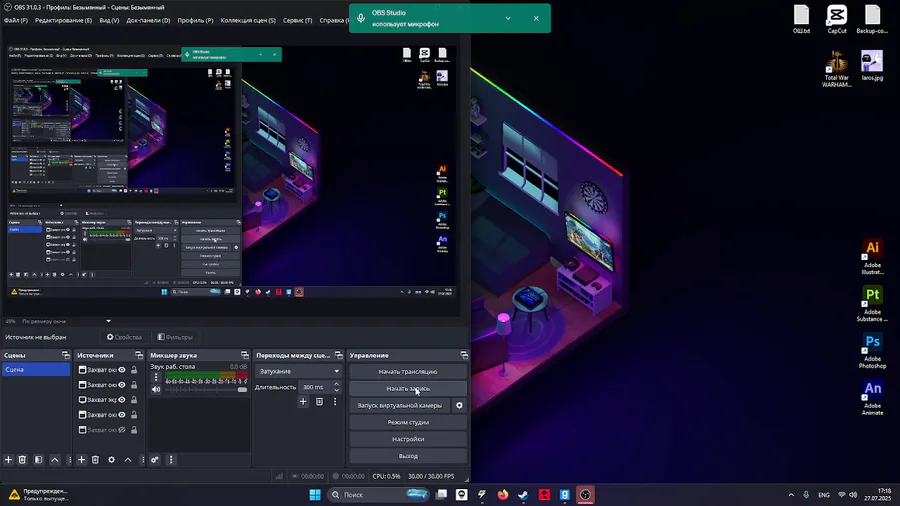Viewport: 900px width, 506px height.
Task: Add a new scene with the plus icon in the Сцены panel
Action: tap(8, 460)
